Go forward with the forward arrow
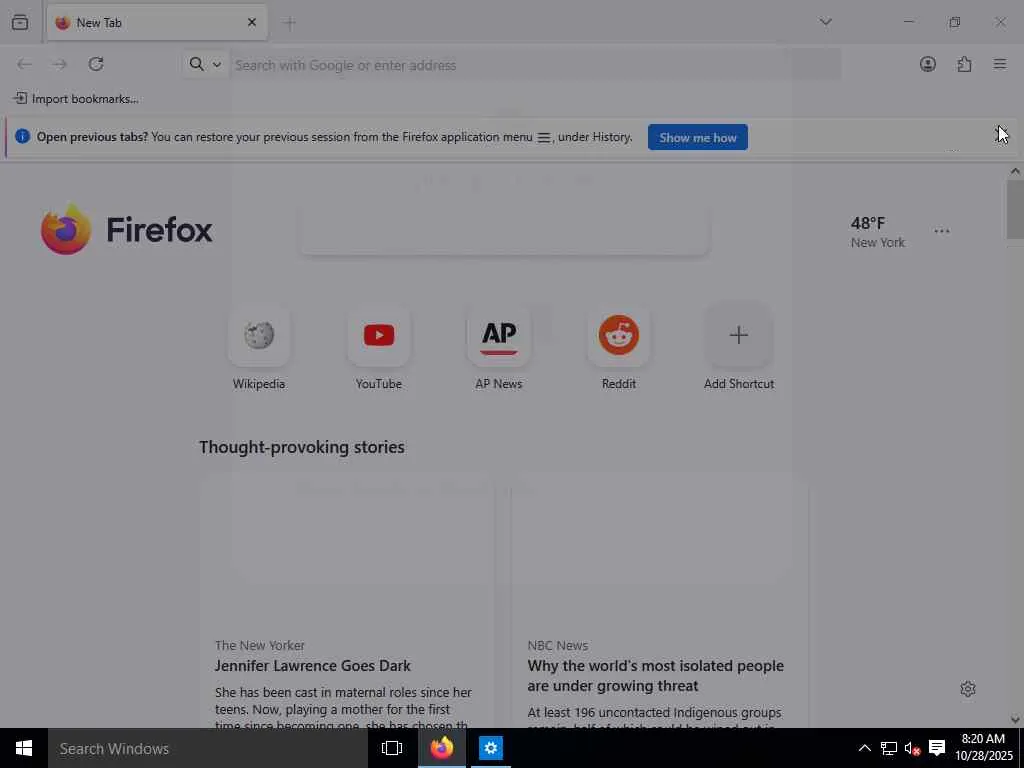1024x768 pixels. [60, 64]
